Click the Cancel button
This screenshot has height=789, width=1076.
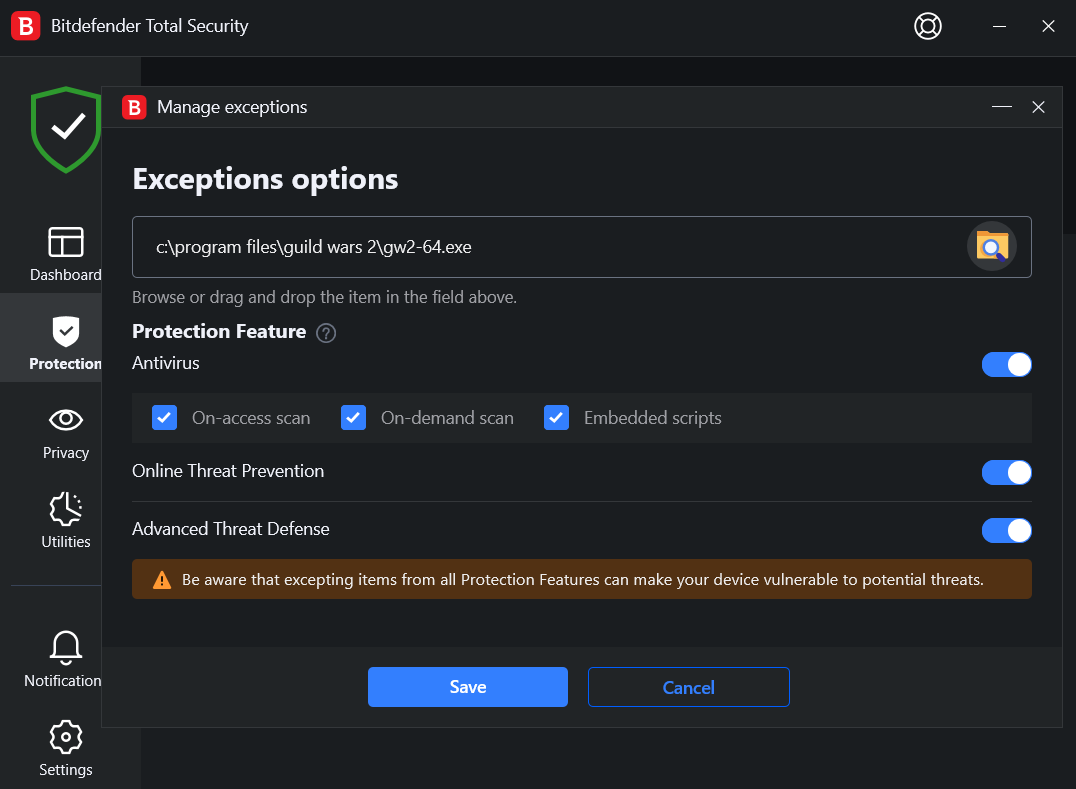688,687
